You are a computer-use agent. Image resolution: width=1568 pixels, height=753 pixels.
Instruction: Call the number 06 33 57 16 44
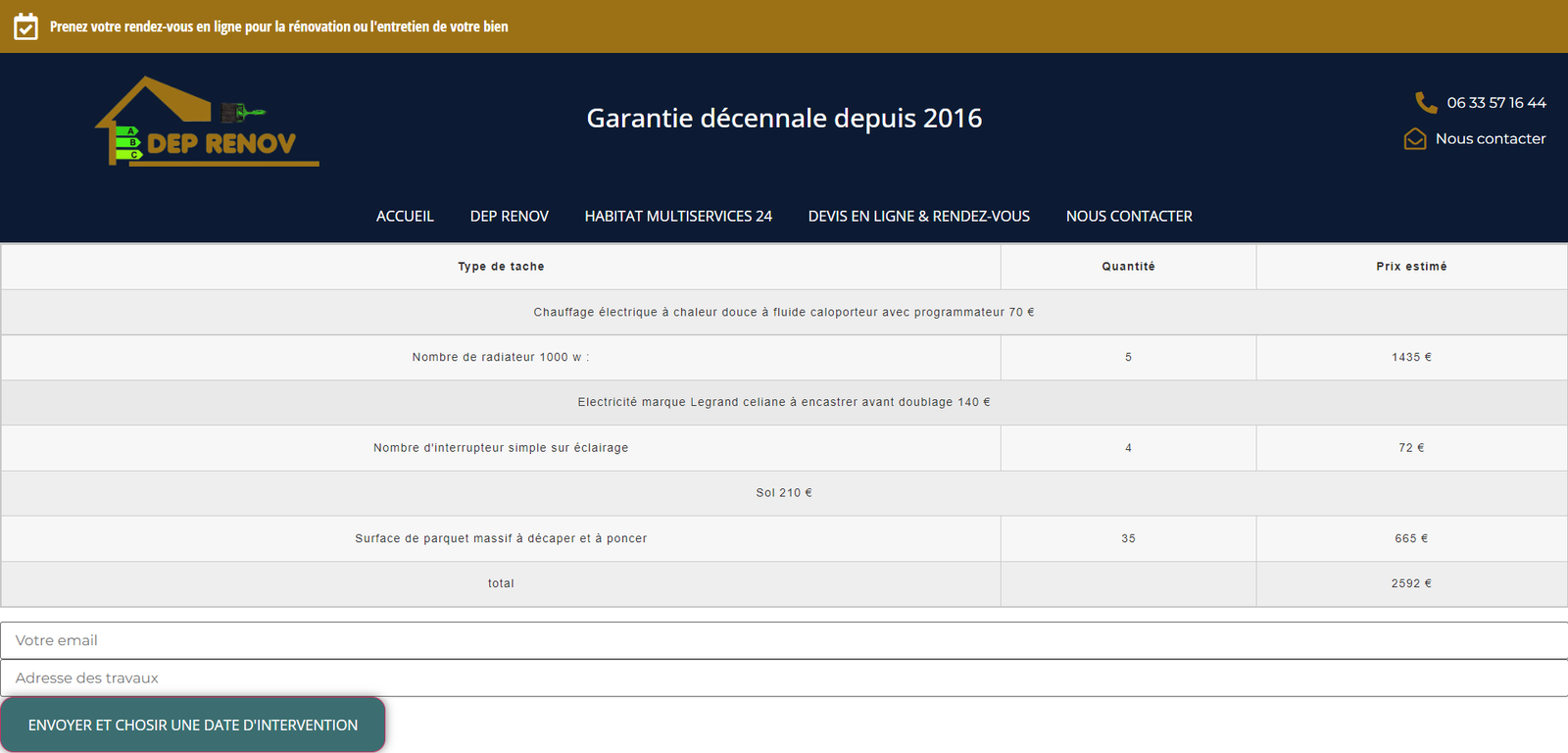[1495, 102]
